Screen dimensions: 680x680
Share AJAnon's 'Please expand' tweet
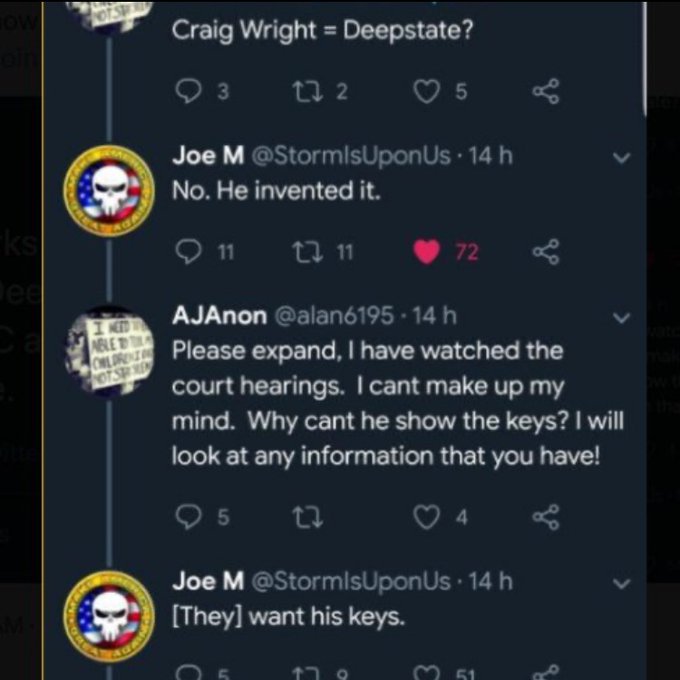(x=545, y=517)
